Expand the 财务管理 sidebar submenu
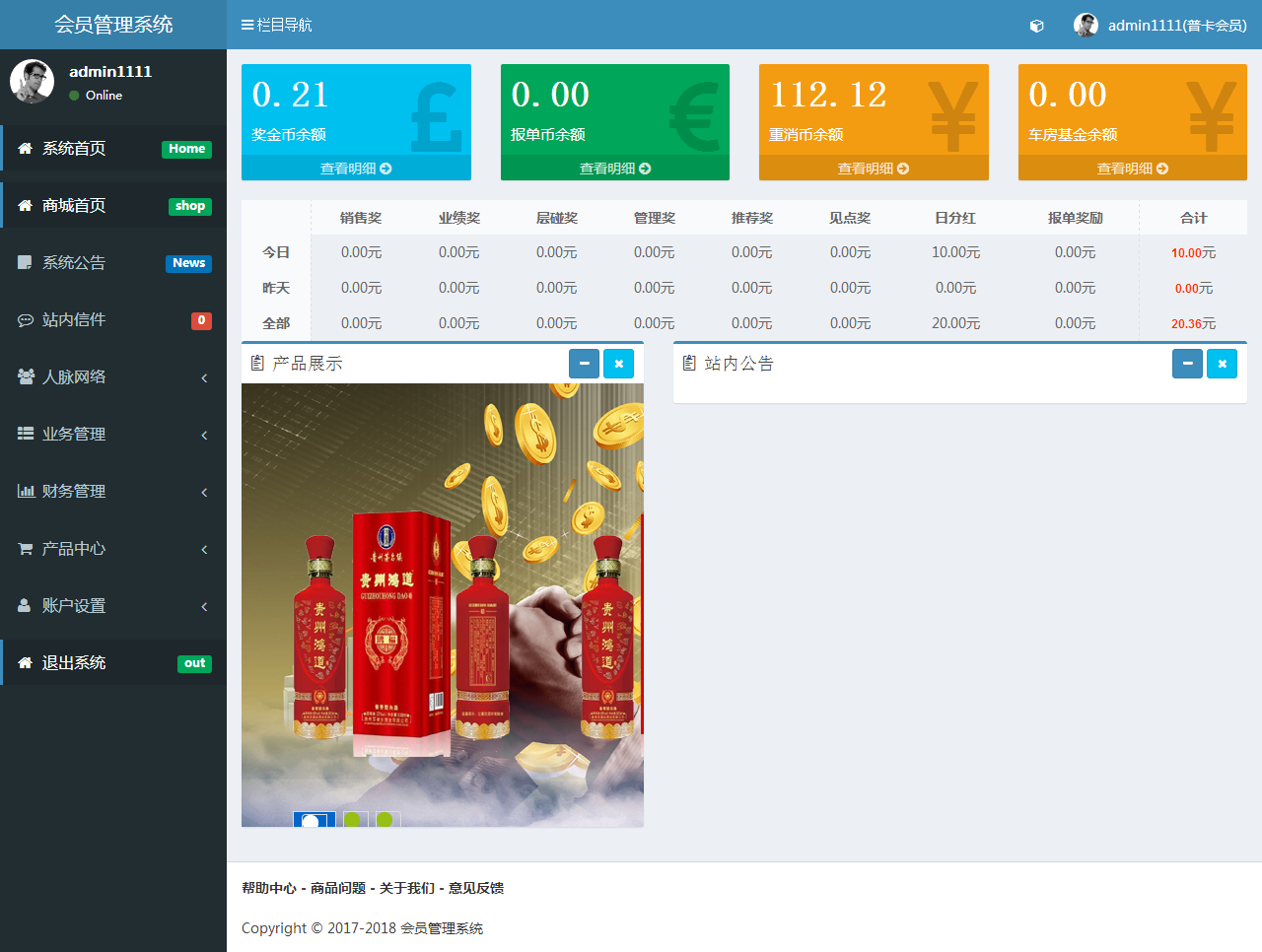The width and height of the screenshot is (1262, 952). (x=113, y=492)
